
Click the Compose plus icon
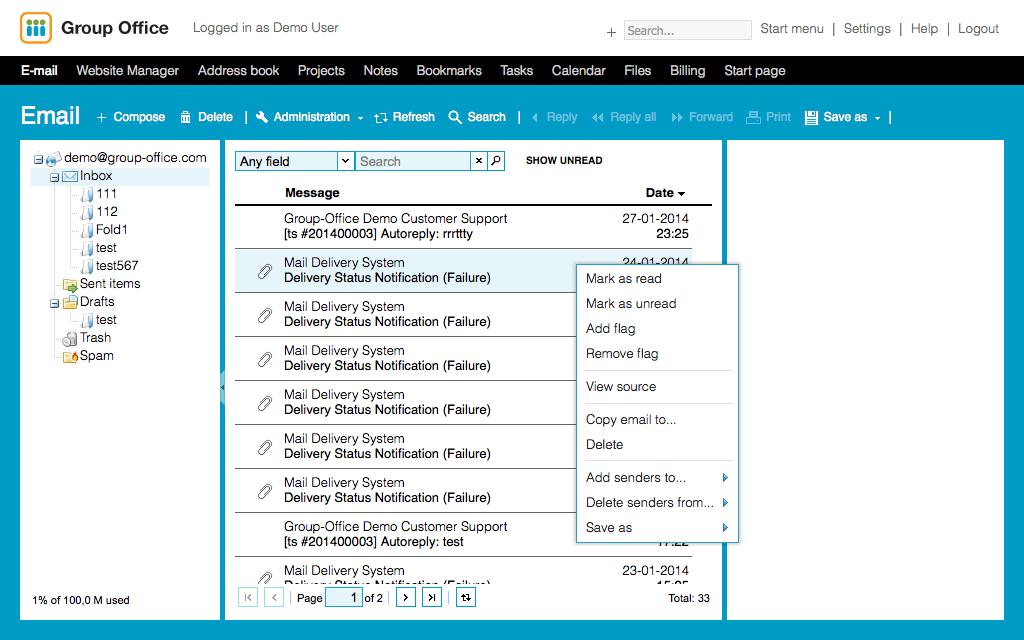(102, 117)
